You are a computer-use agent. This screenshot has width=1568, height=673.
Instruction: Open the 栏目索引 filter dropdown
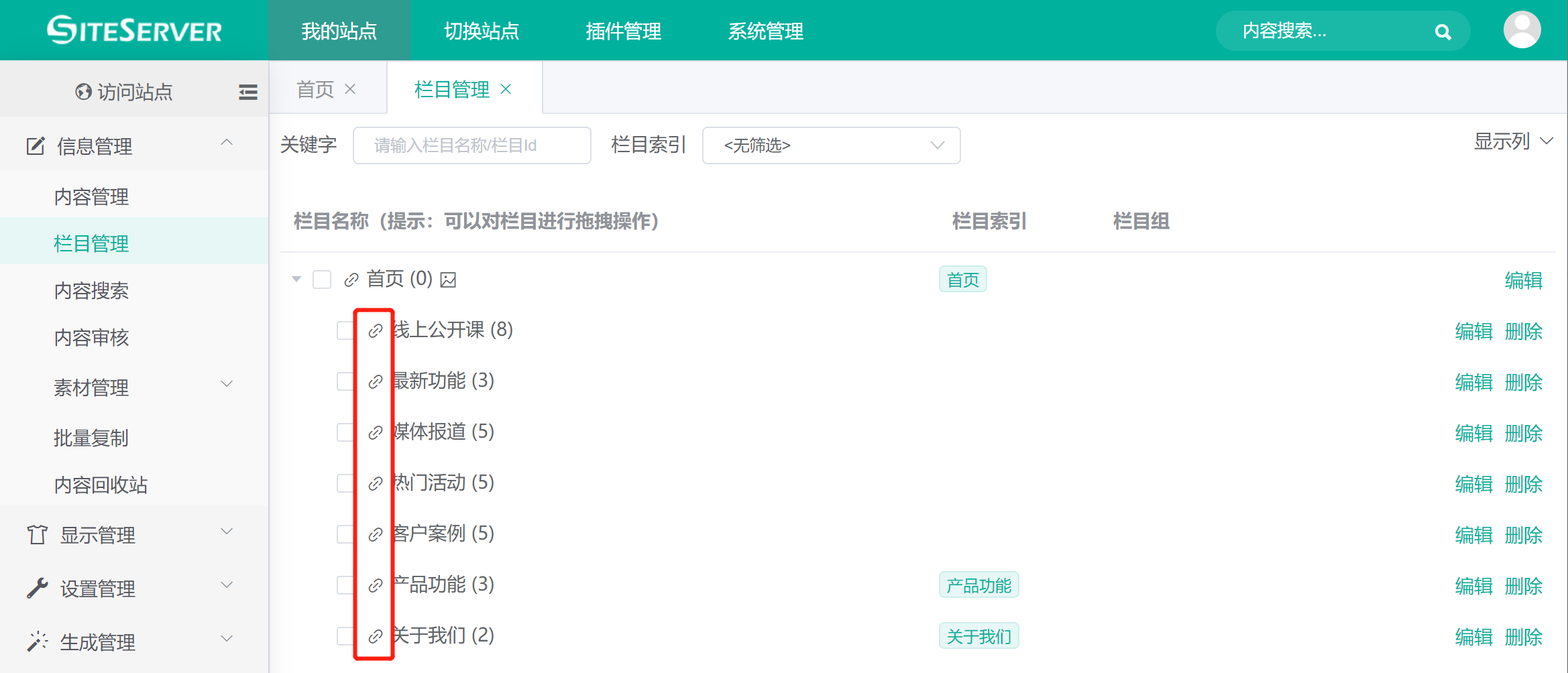pyautogui.click(x=831, y=145)
